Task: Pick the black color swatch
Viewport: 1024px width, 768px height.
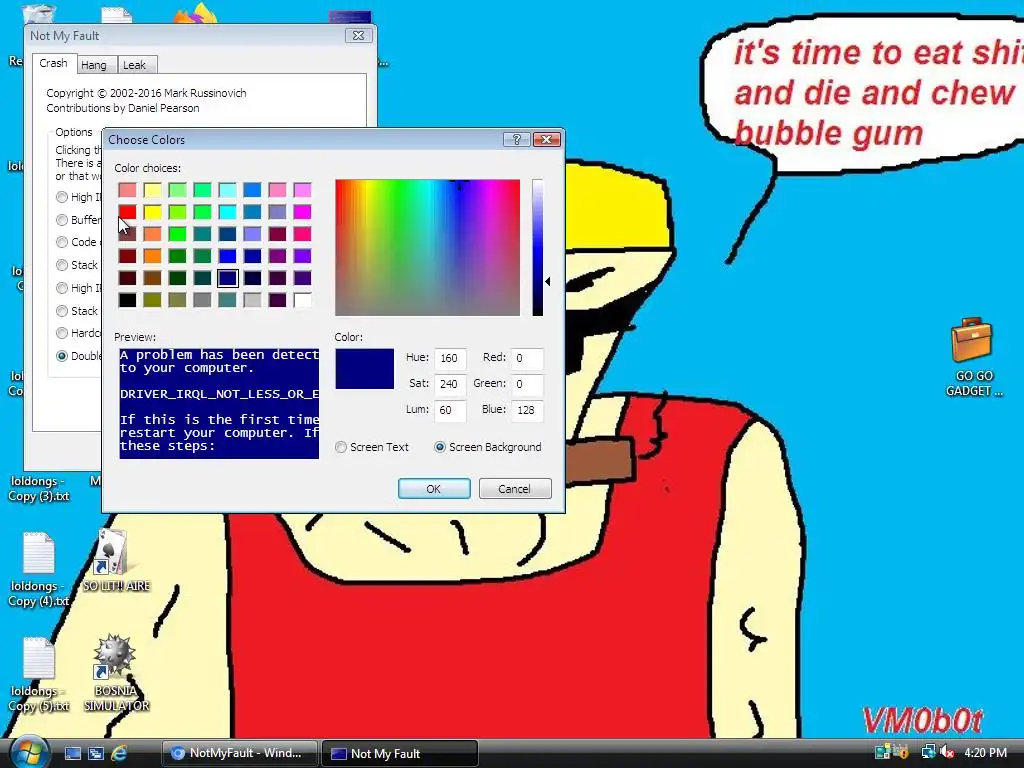Action: (x=127, y=300)
